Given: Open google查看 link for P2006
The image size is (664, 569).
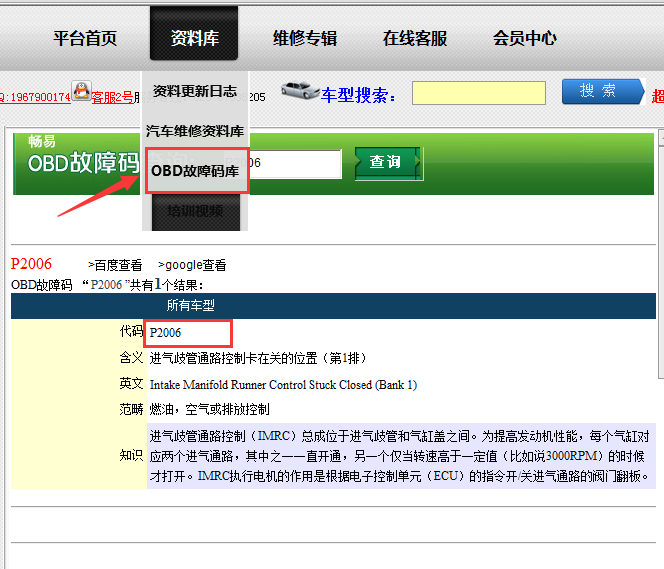Looking at the screenshot, I should [192, 265].
